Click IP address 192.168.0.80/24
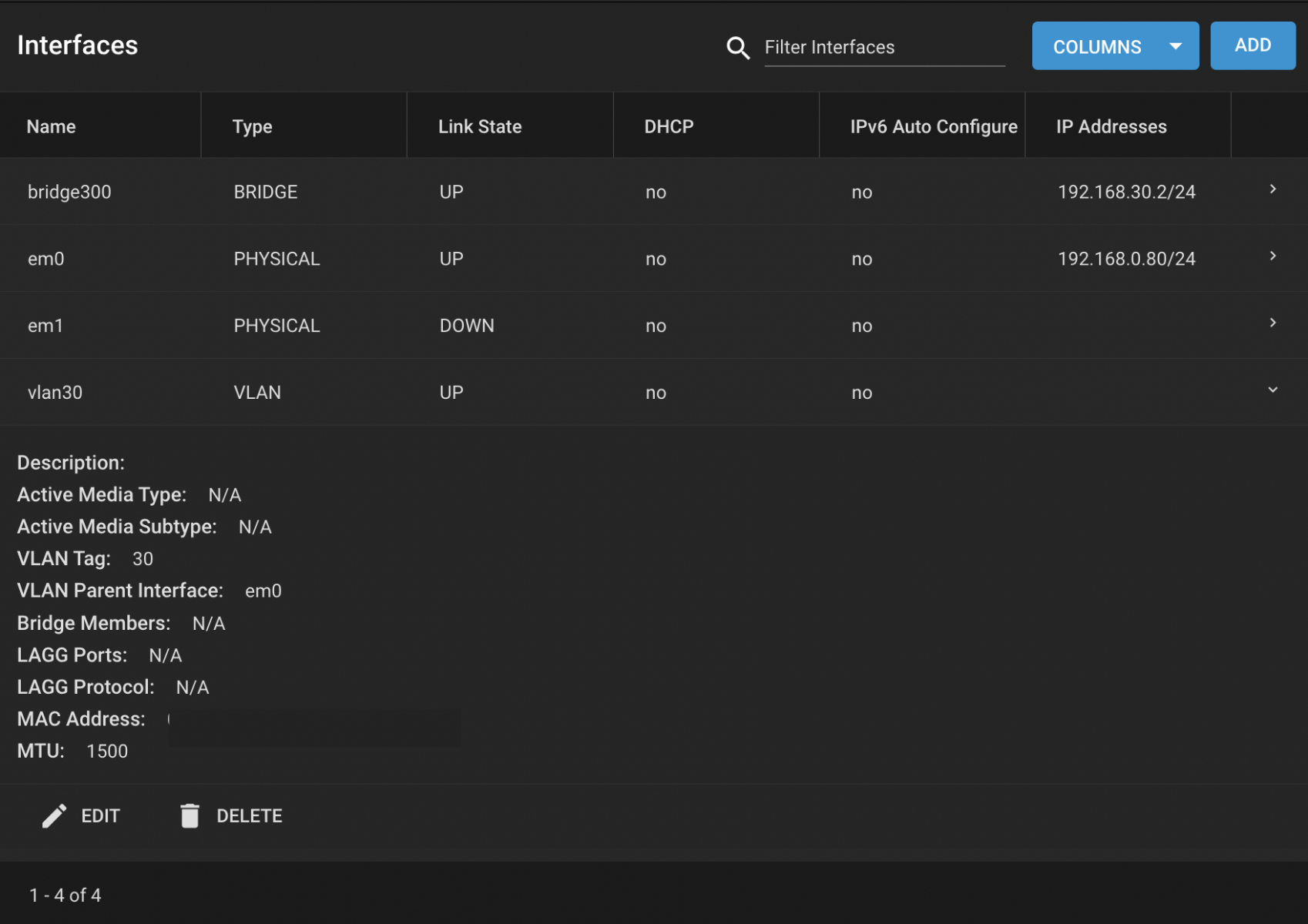The width and height of the screenshot is (1308, 924). point(1126,259)
